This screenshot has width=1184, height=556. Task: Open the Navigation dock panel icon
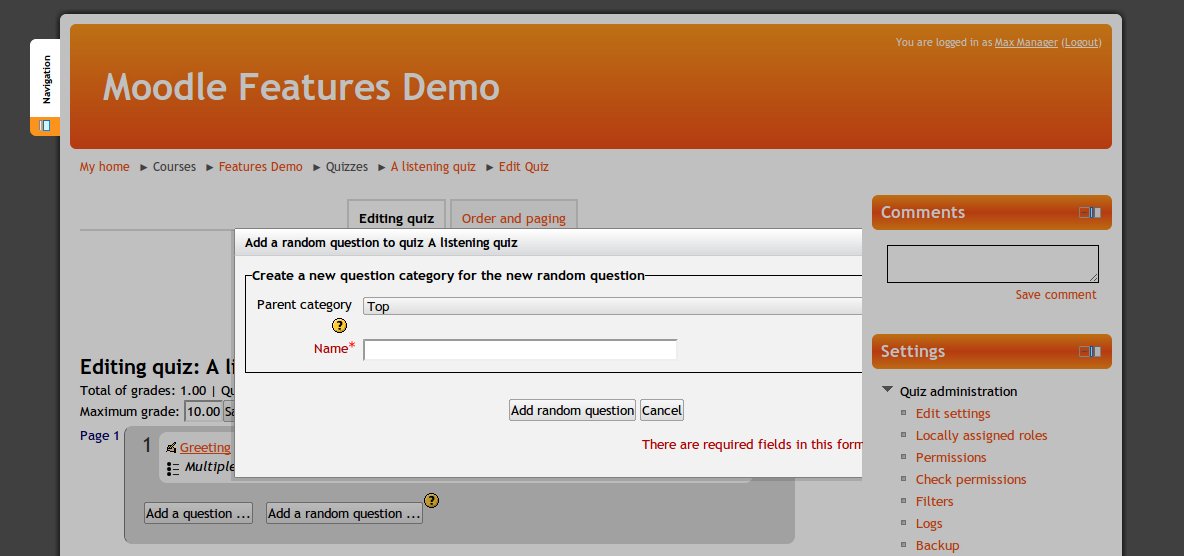tap(45, 125)
